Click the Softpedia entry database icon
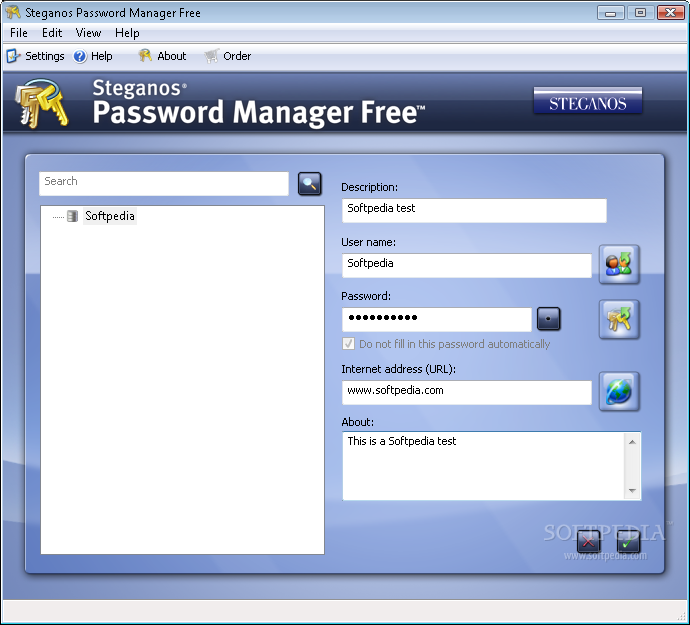The width and height of the screenshot is (690, 625). pos(72,216)
